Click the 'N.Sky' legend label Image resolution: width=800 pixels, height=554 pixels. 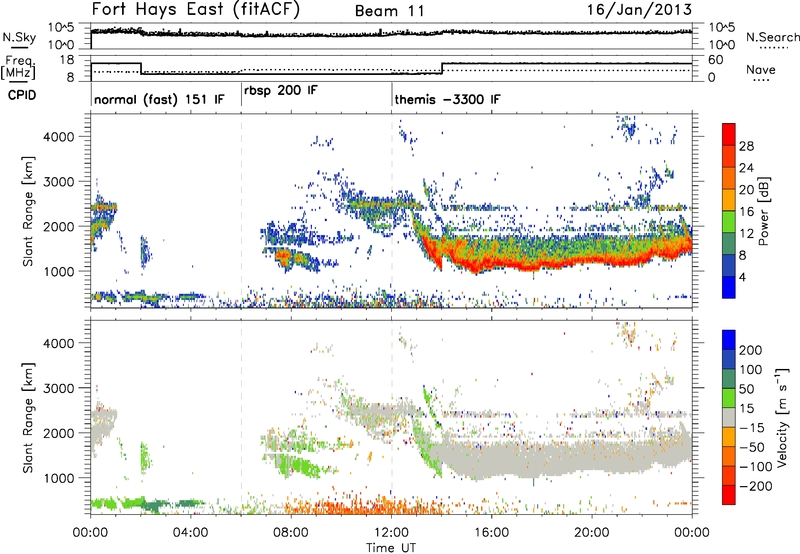[19, 37]
